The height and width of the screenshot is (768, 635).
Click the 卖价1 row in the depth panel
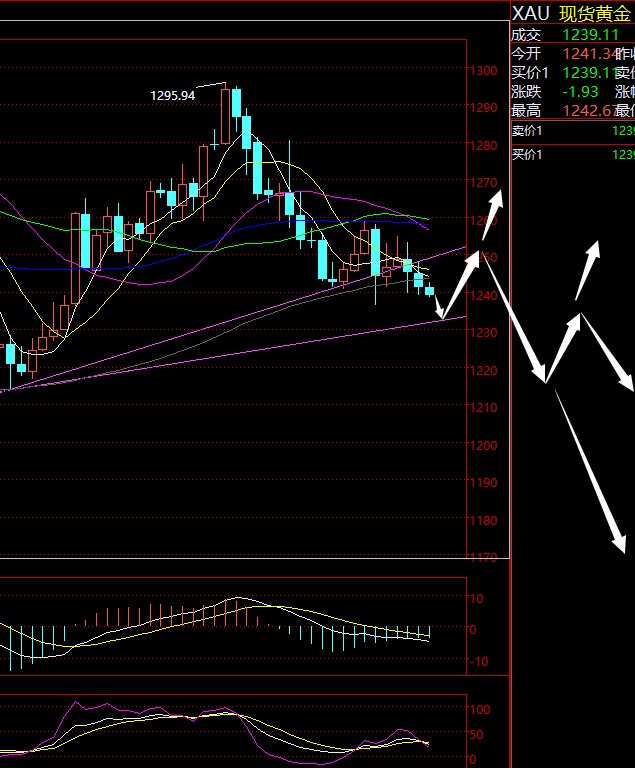[x=573, y=131]
